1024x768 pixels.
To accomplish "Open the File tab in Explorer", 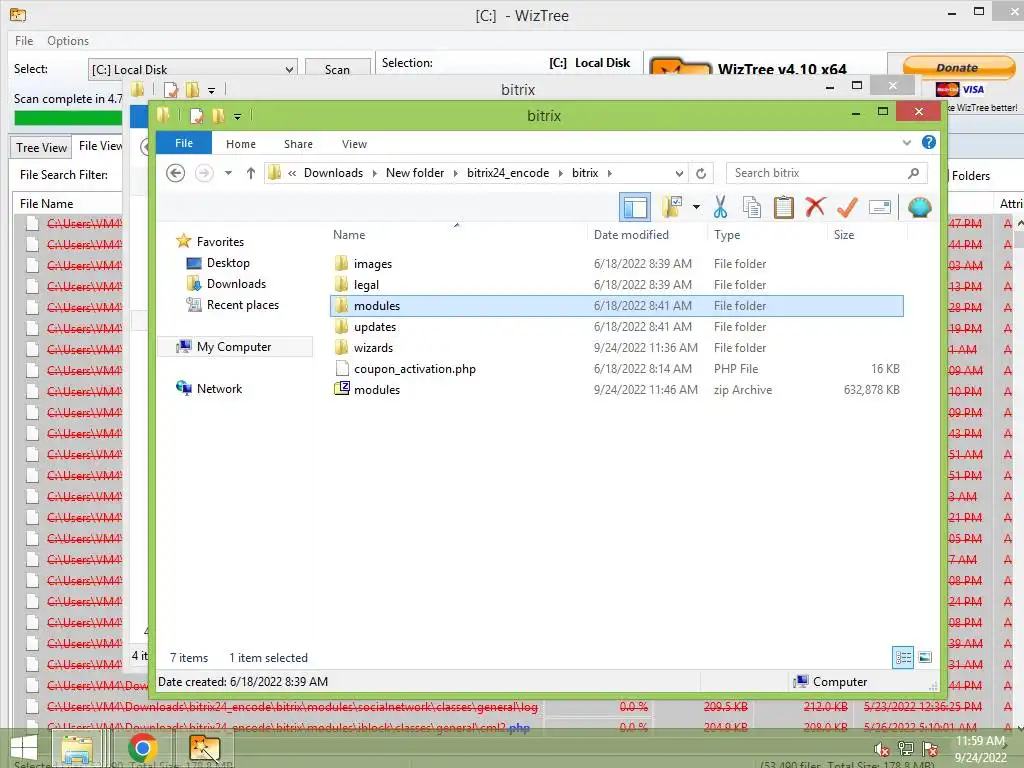I will [x=184, y=143].
